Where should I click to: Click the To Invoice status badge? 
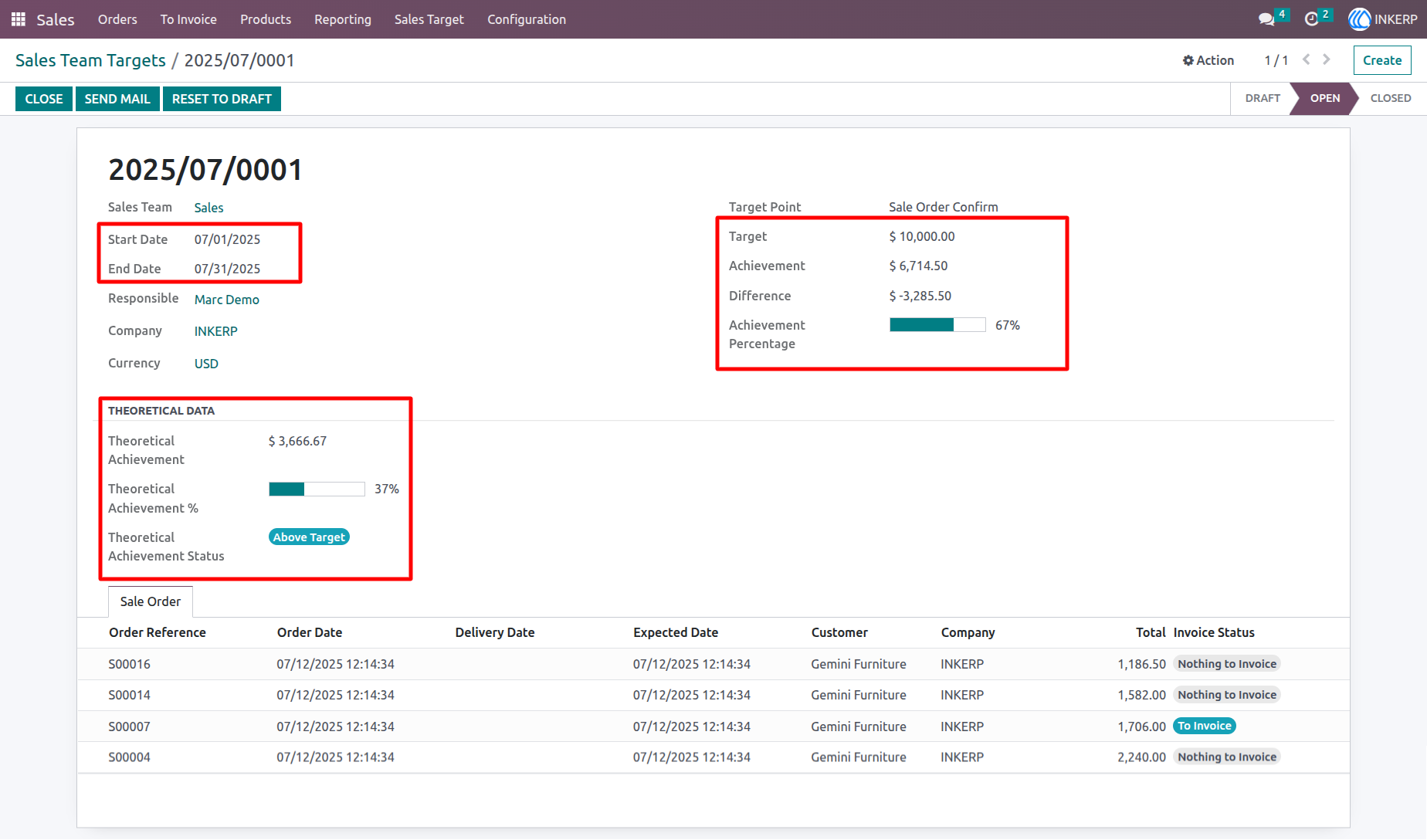[x=1205, y=726]
